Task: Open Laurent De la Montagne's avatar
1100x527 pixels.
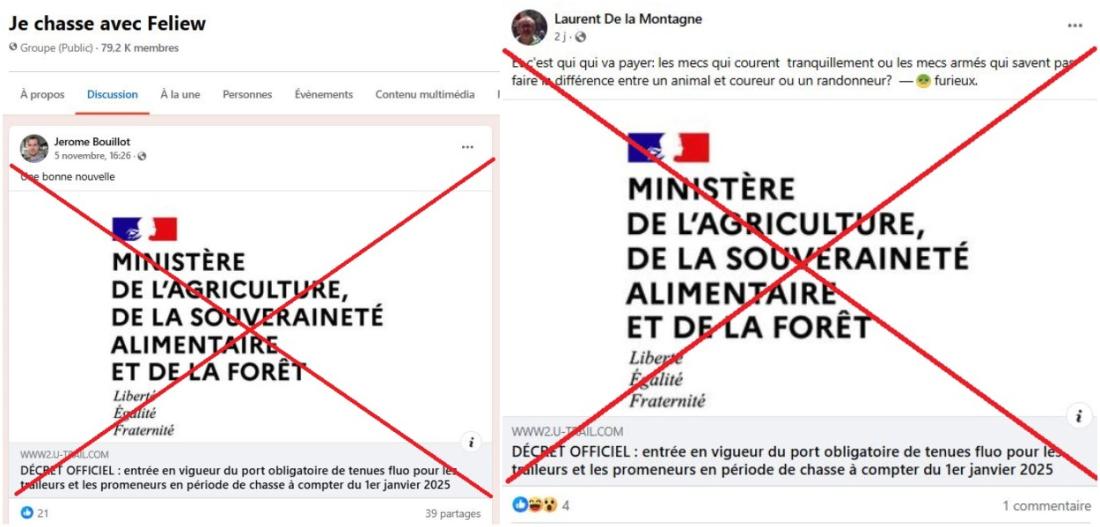Action: (529, 27)
